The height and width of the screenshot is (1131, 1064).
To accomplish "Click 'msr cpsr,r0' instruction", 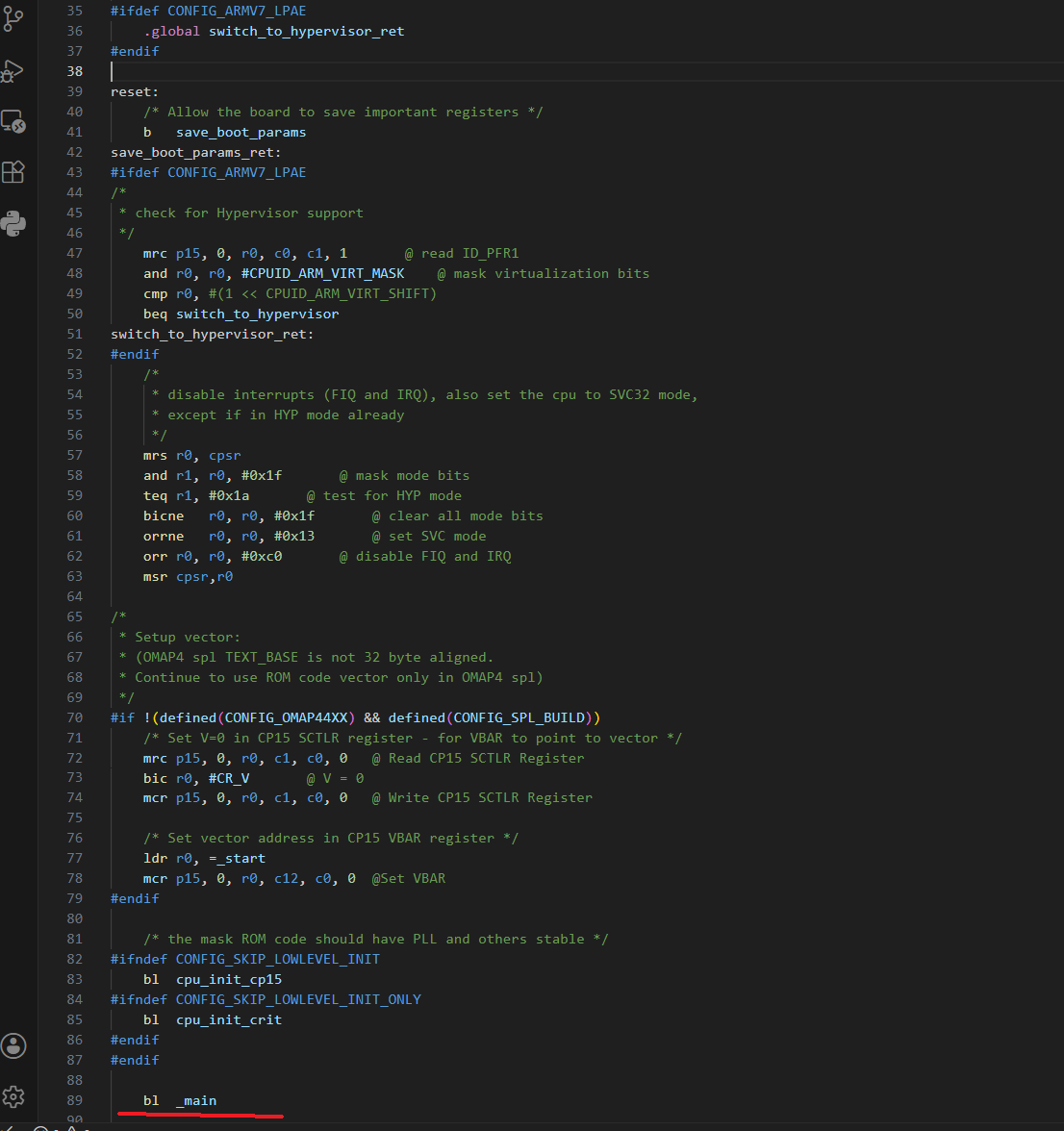I will pos(188,576).
